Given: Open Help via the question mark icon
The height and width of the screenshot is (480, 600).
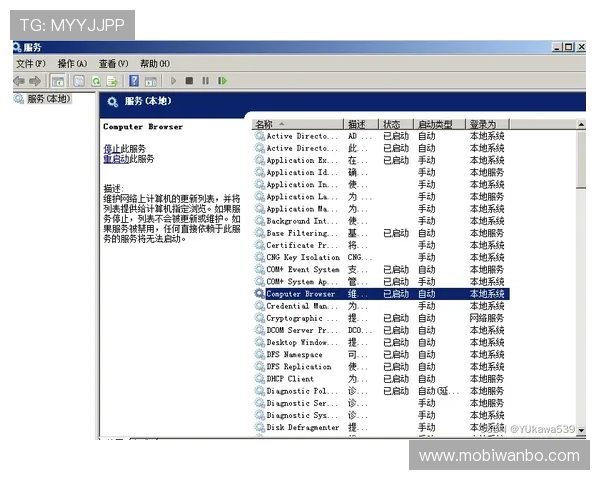Looking at the screenshot, I should click(x=134, y=80).
